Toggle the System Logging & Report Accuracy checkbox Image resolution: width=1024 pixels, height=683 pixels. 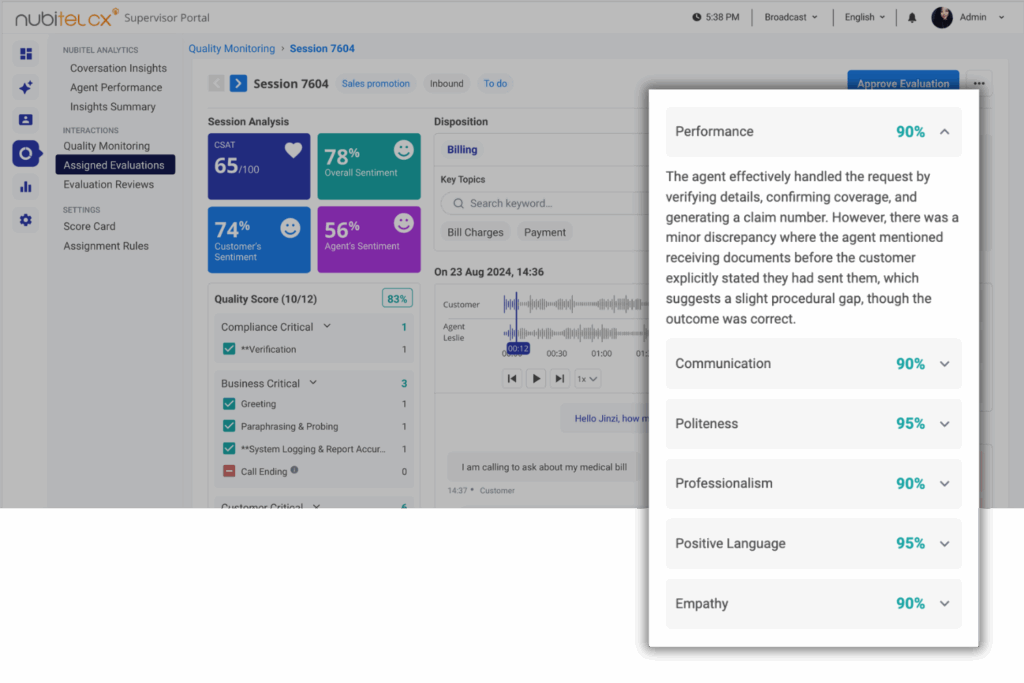tap(229, 449)
